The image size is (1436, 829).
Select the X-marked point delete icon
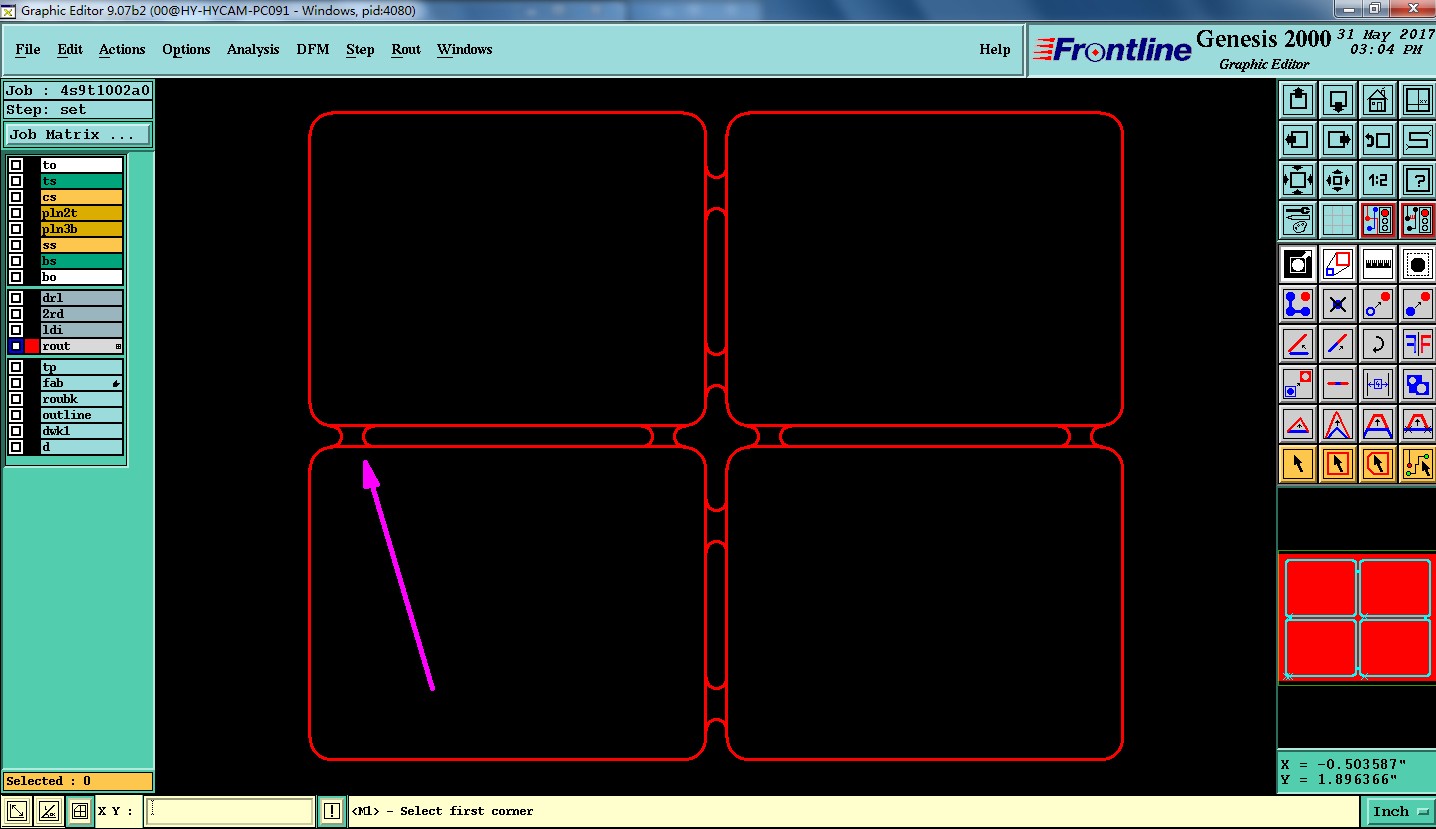[1338, 304]
